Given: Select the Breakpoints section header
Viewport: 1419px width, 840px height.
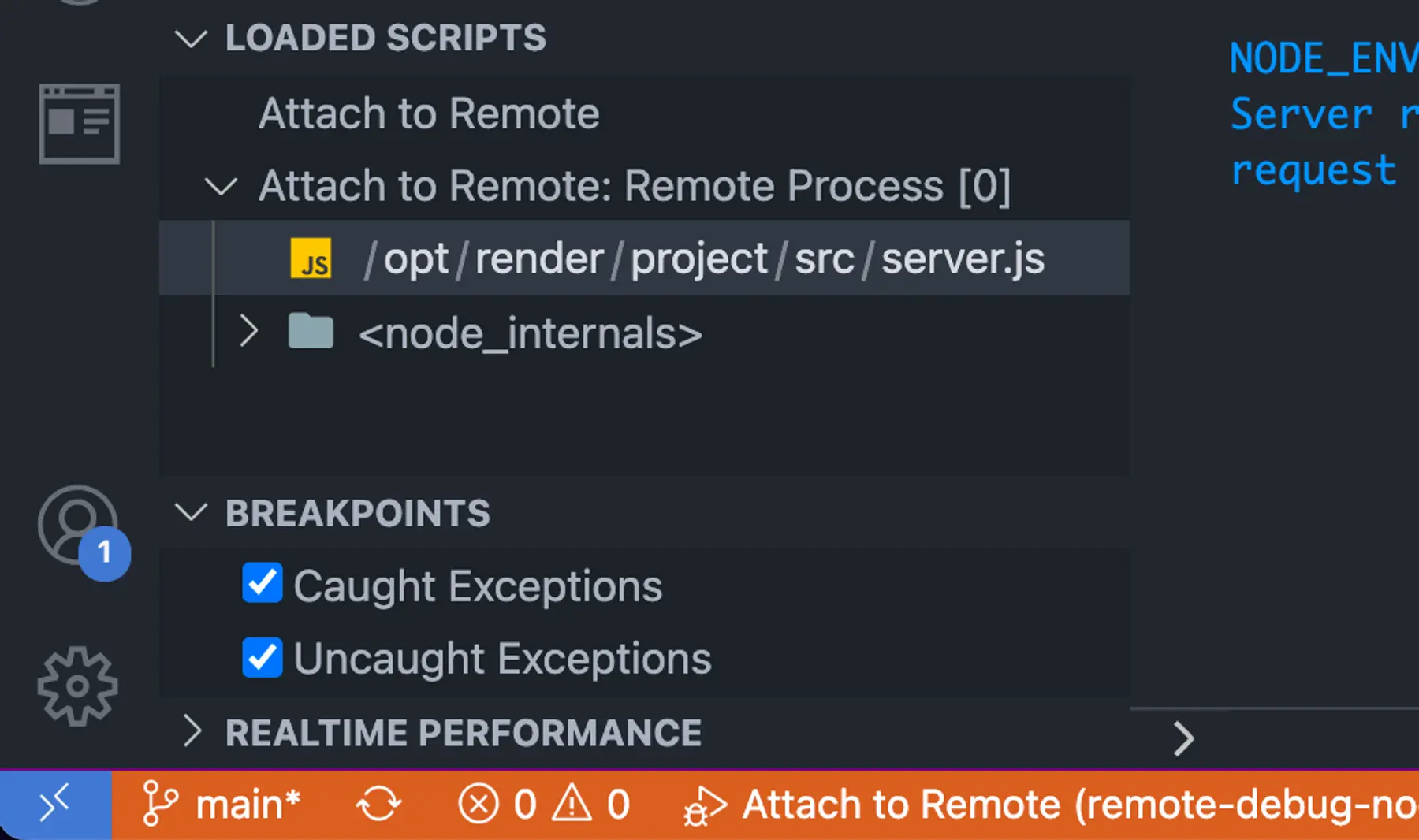Looking at the screenshot, I should pos(357,513).
